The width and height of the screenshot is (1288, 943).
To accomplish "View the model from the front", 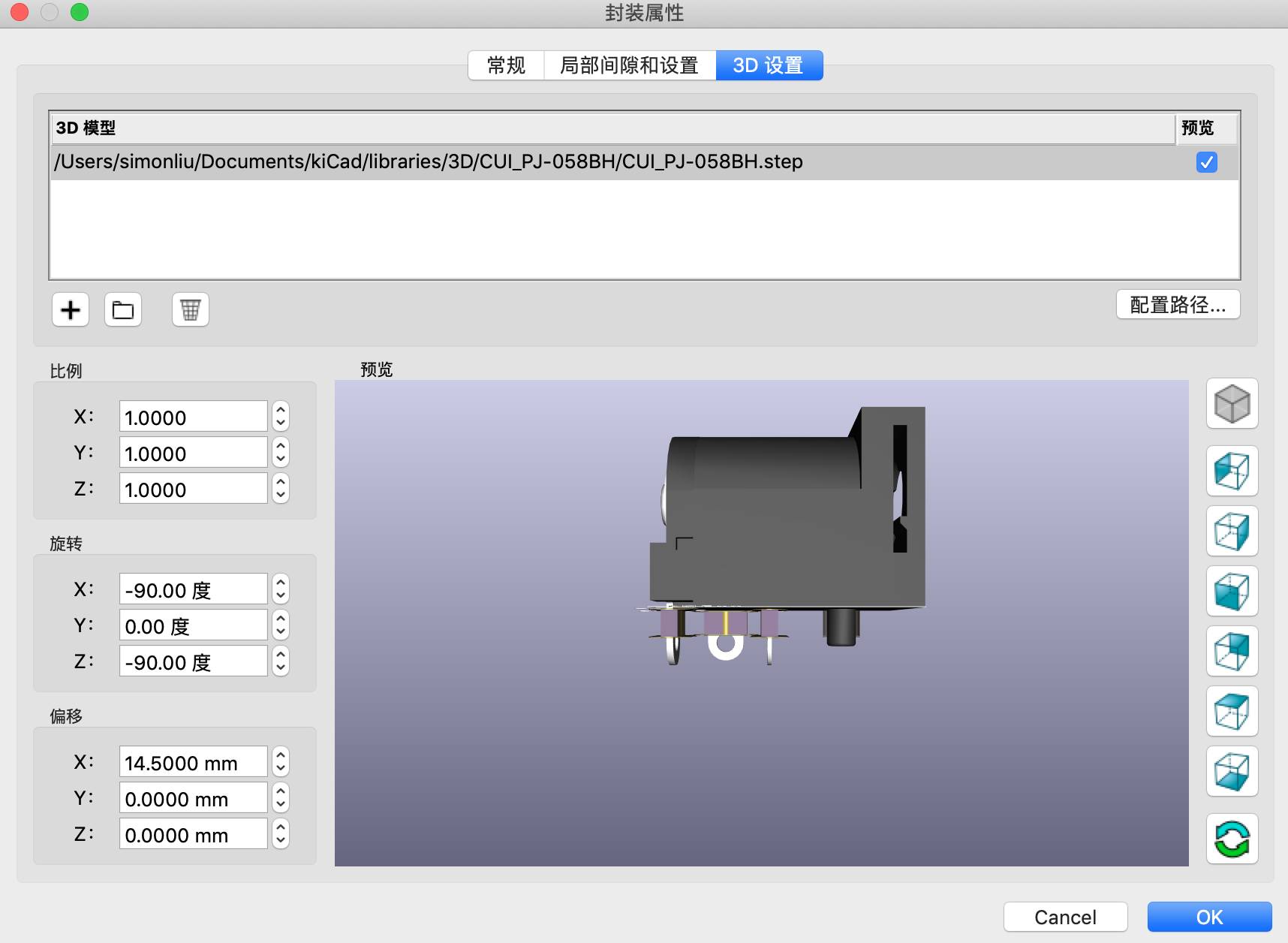I will tap(1232, 592).
